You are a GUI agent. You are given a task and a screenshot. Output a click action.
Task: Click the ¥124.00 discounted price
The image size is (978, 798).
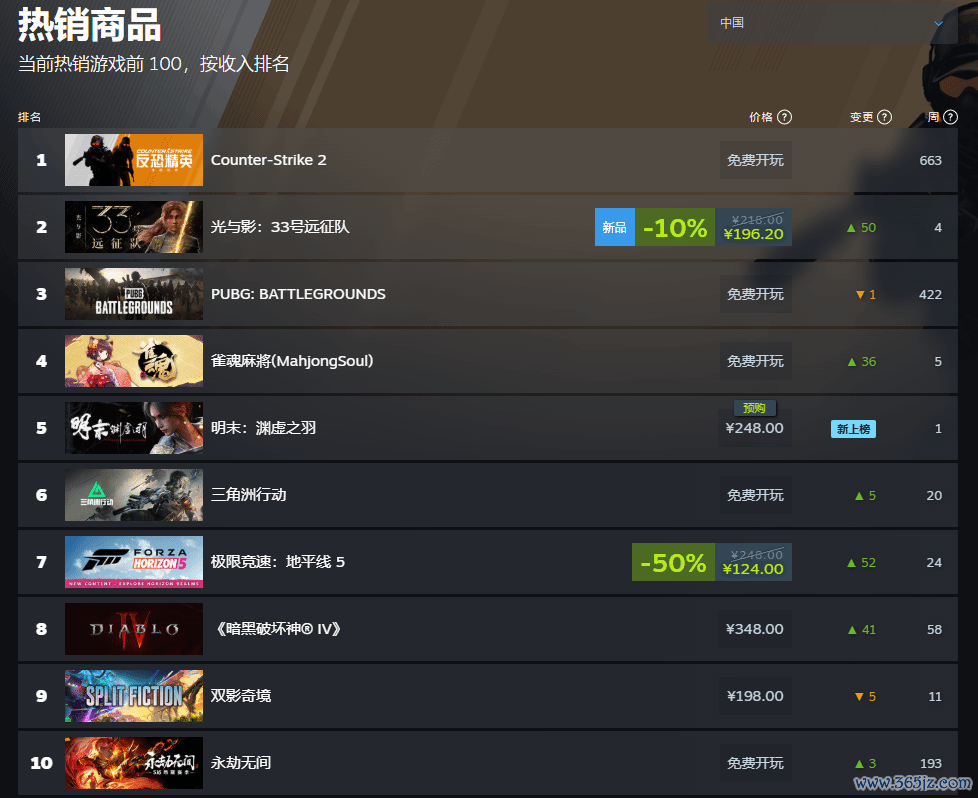[x=753, y=570]
